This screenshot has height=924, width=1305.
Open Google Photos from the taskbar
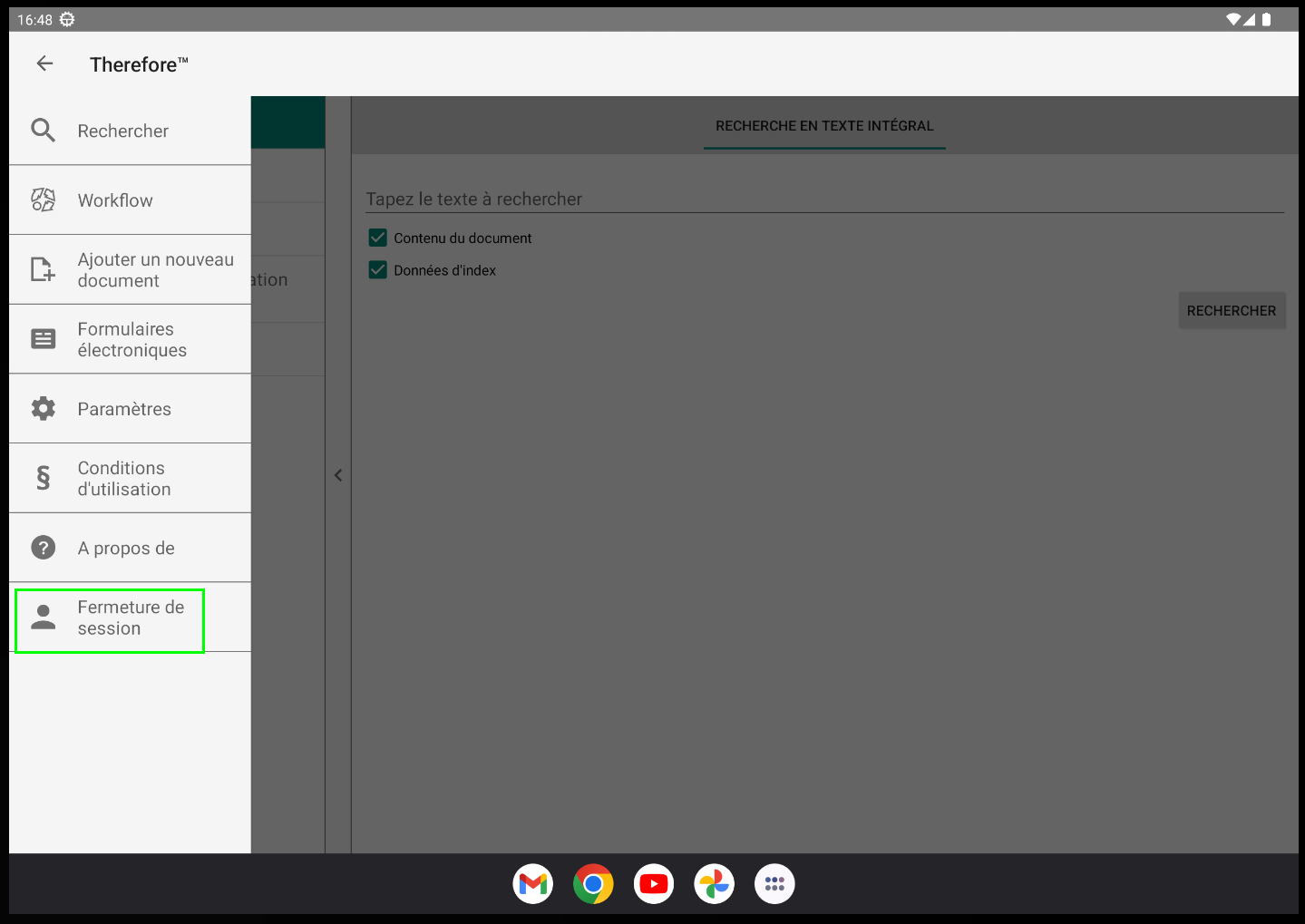(x=715, y=884)
